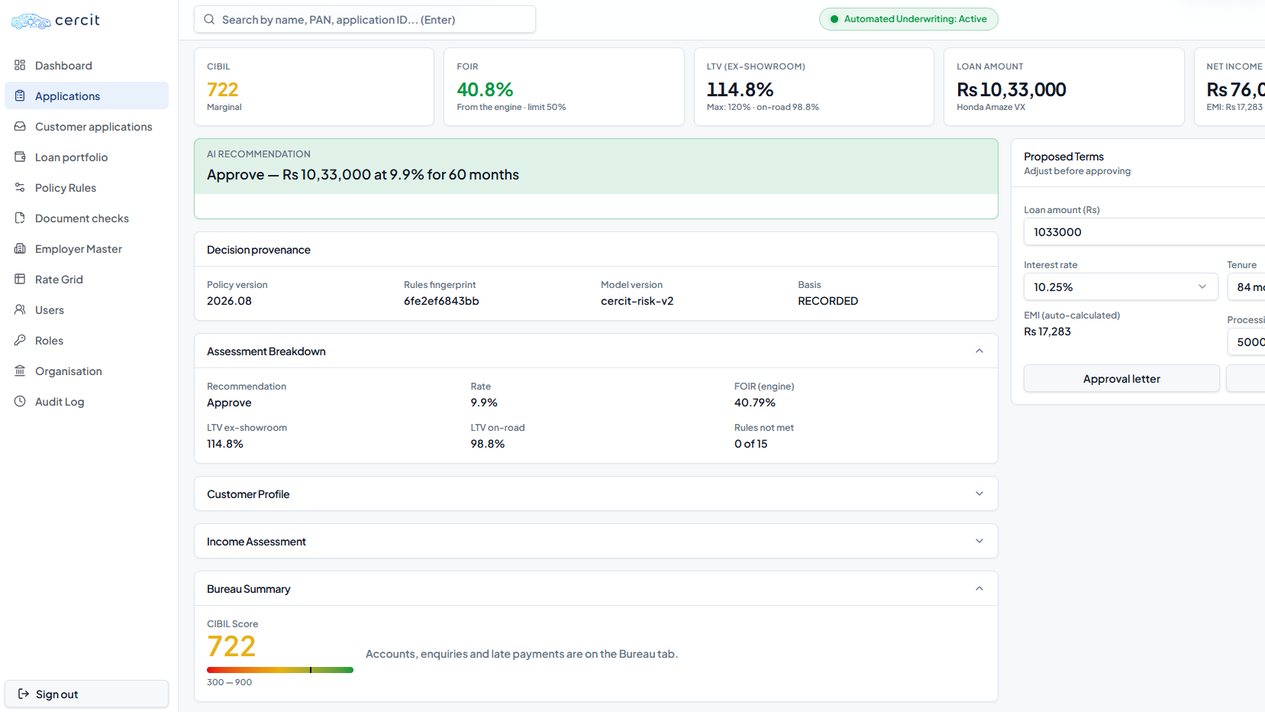Click the CIBIL score gradient bar
The image size is (1265, 712).
(280, 670)
